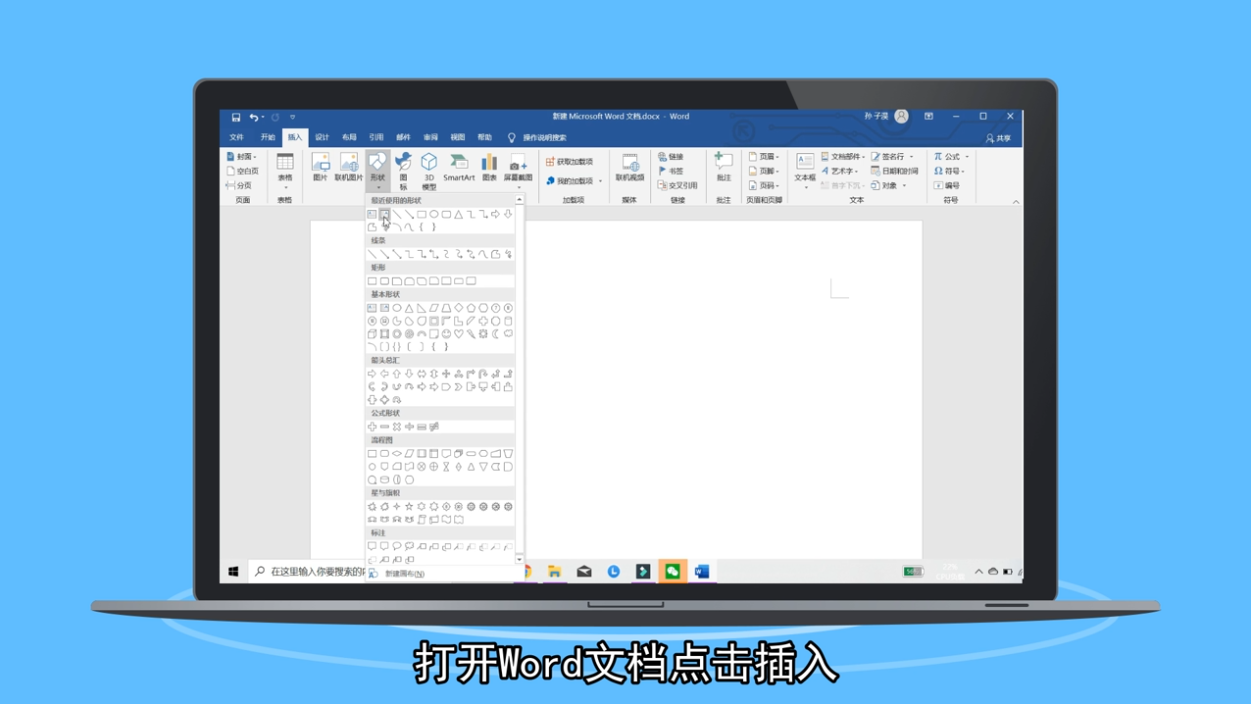Expand the 艺术字 WordArt dropdown

pos(840,171)
